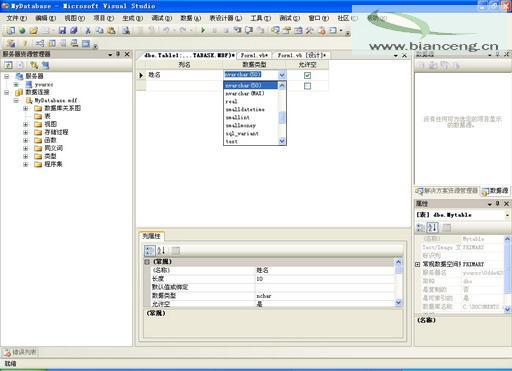Select nvarchar(MAX) in the data type list
Screen dimensions: 512x371
click(251, 93)
